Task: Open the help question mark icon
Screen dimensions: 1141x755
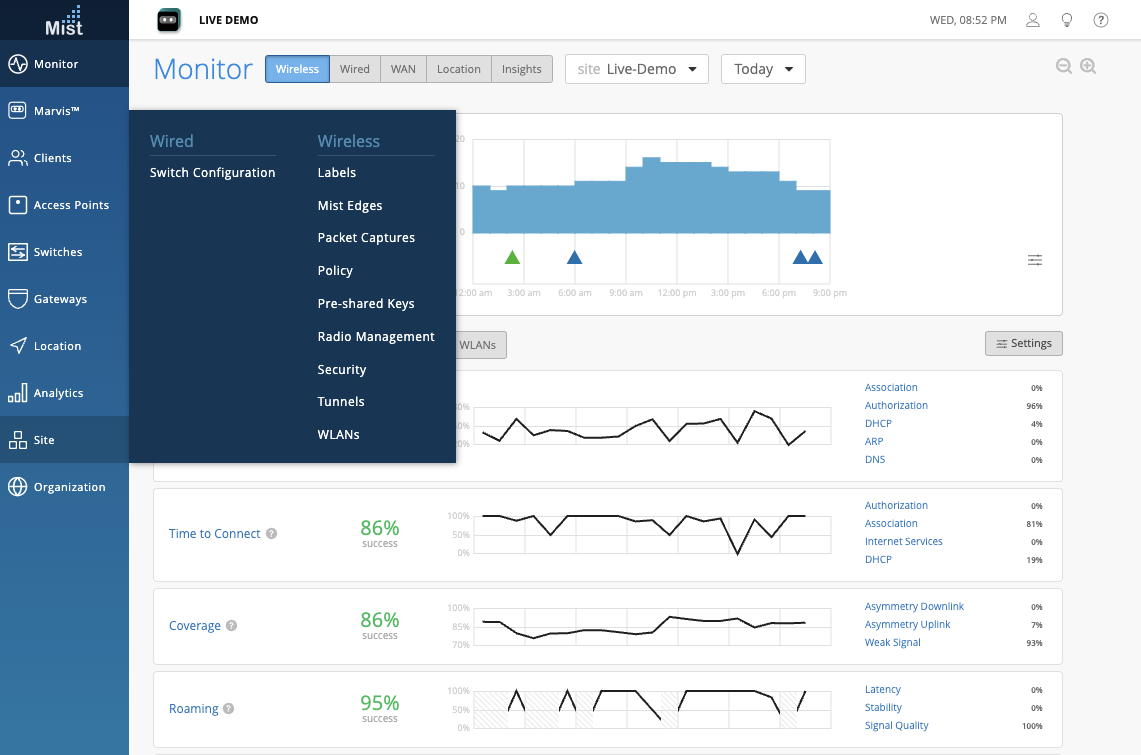Action: click(1100, 20)
